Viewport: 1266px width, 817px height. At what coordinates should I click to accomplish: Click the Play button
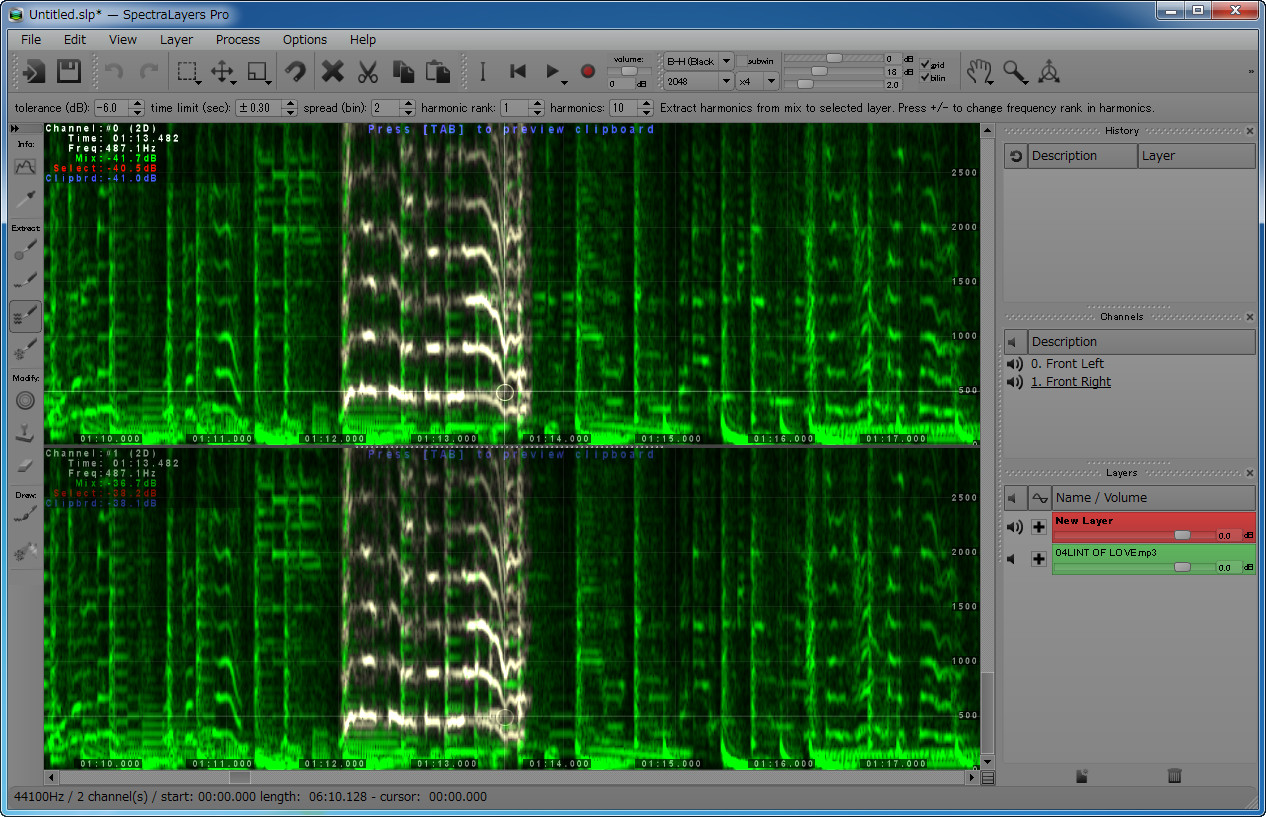pyautogui.click(x=552, y=72)
